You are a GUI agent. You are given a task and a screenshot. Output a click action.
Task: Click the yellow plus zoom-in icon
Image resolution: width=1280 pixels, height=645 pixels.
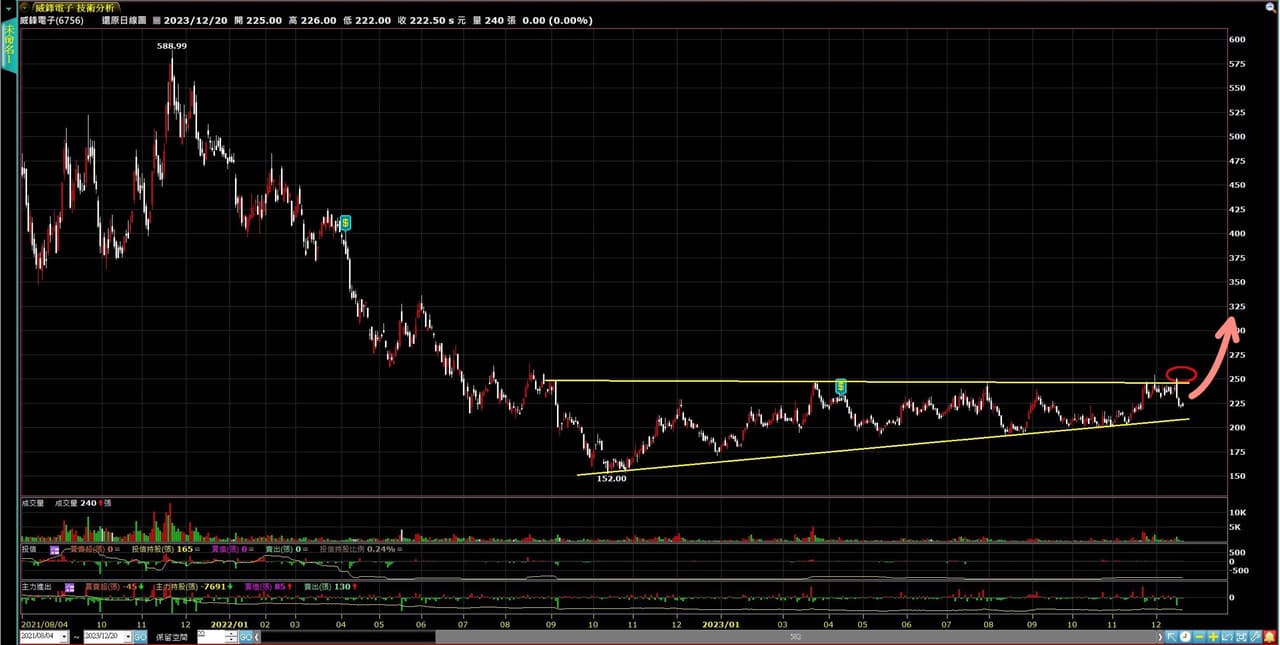pyautogui.click(x=1213, y=636)
